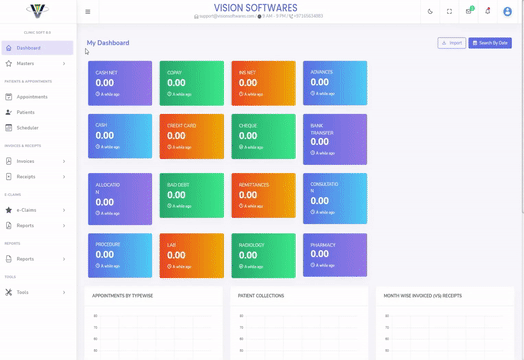Image resolution: width=524 pixels, height=360 pixels.
Task: Open the notifications bell
Action: pyautogui.click(x=488, y=11)
